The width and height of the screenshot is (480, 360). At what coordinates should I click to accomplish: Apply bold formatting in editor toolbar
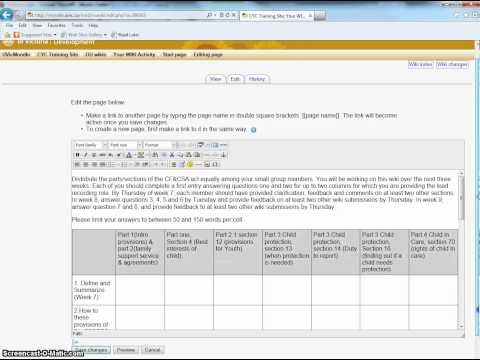[77, 155]
